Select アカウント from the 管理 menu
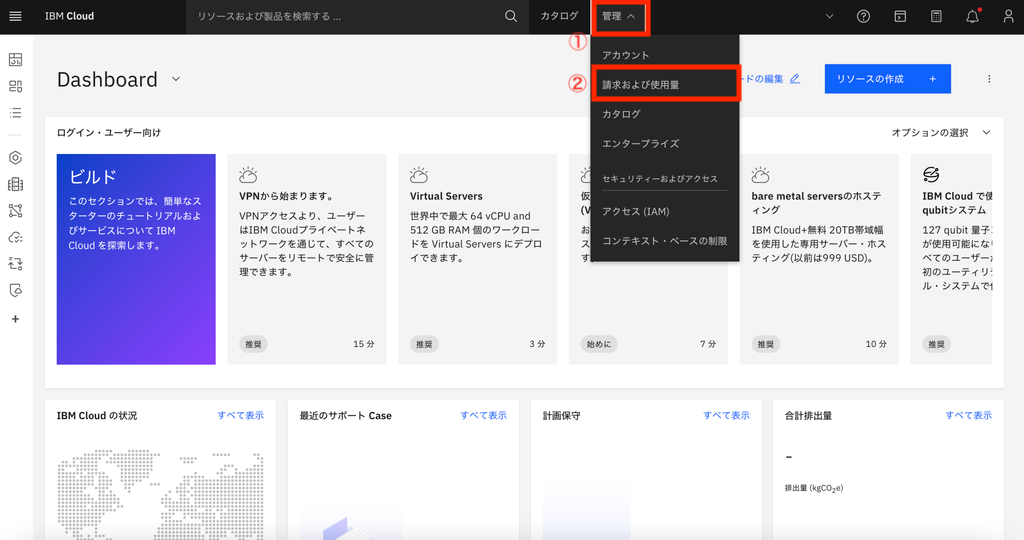Viewport: 1024px width, 540px height. coord(665,56)
